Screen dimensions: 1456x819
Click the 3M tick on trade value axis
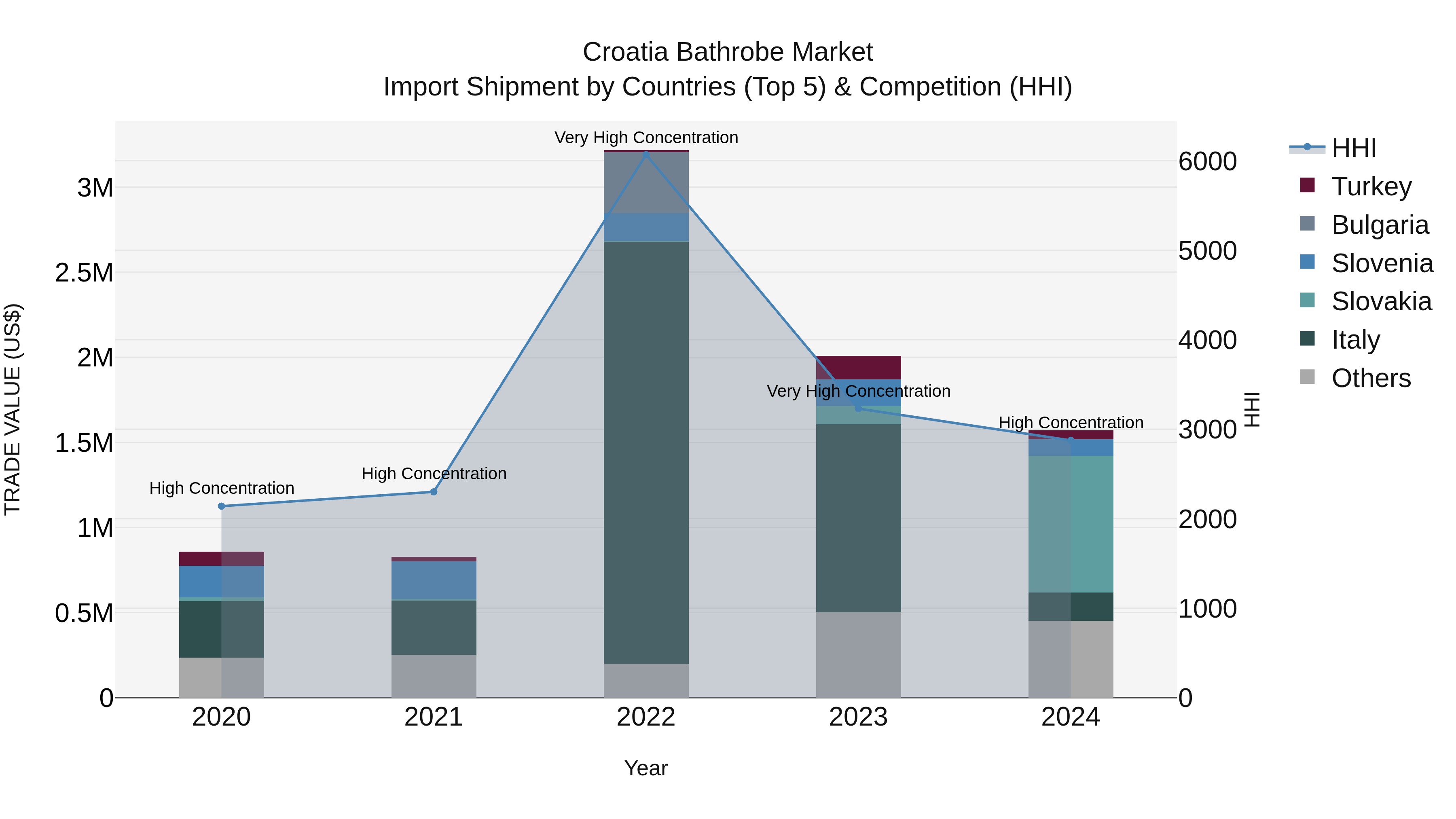[95, 188]
